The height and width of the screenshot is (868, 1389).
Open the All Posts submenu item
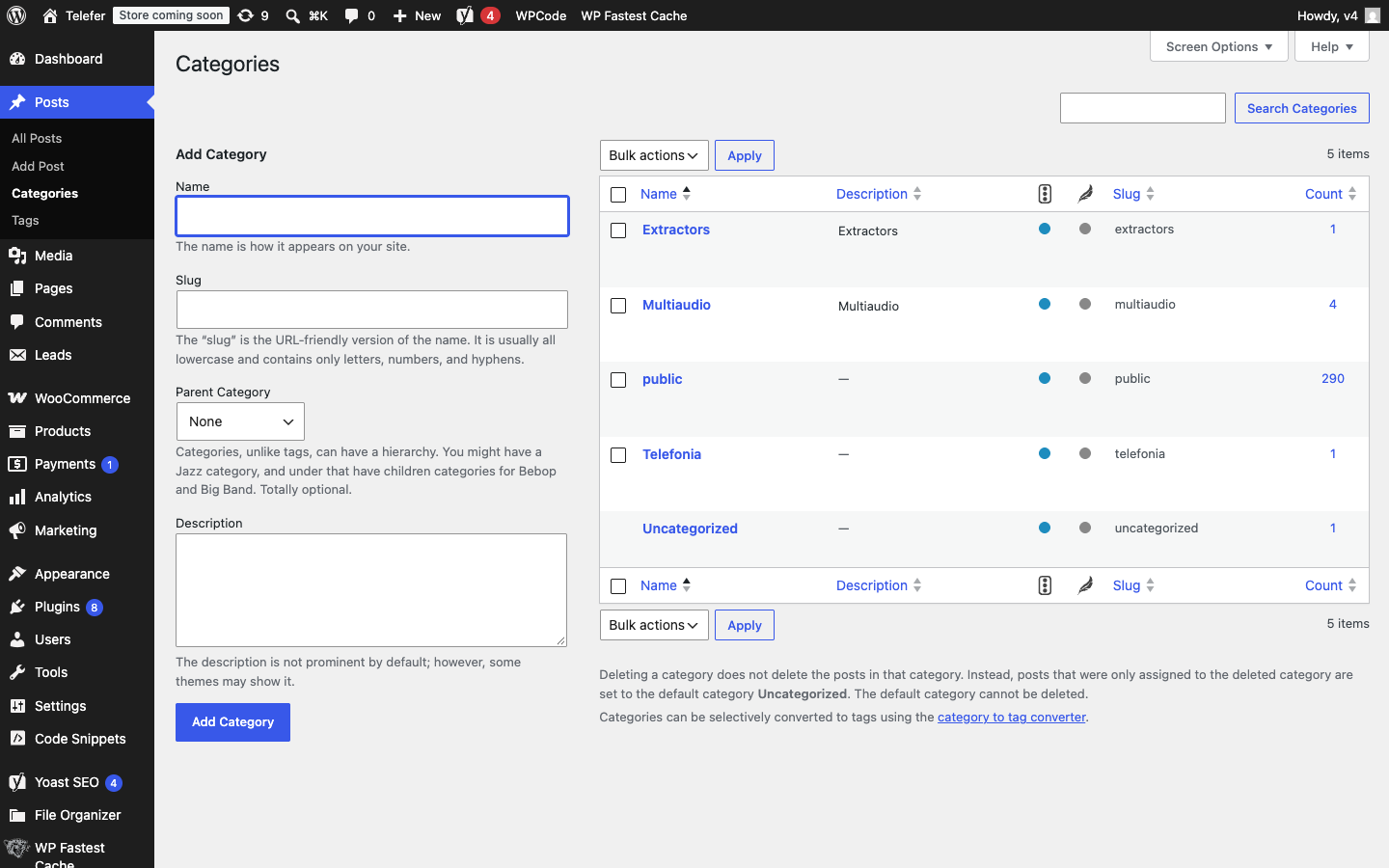37,139
